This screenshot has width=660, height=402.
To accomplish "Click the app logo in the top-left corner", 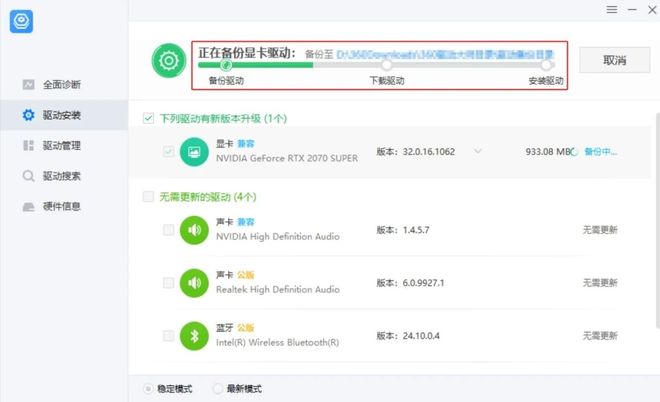I will (21, 21).
